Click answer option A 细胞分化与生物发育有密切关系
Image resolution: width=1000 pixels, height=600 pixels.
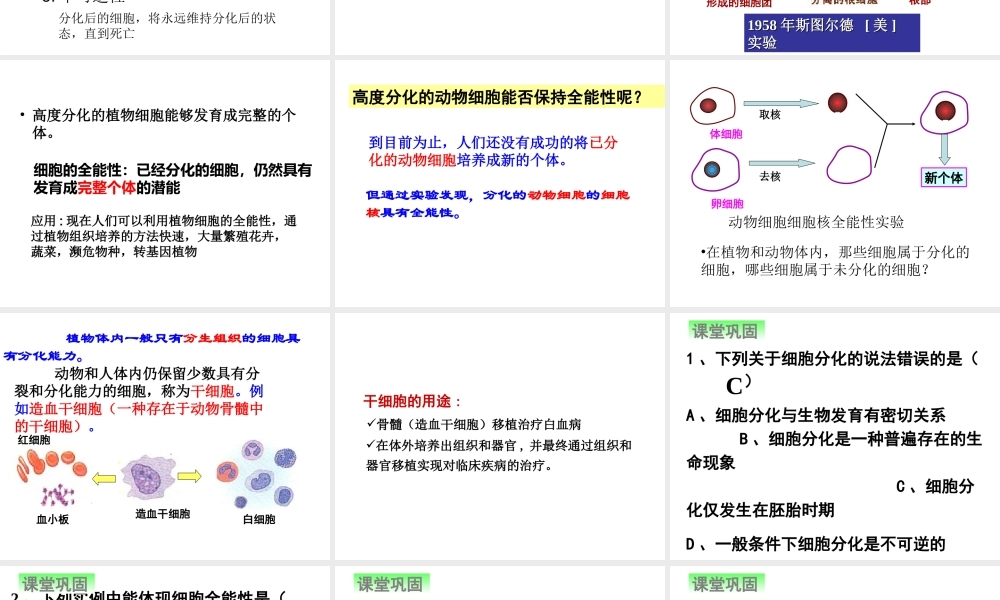816,416
